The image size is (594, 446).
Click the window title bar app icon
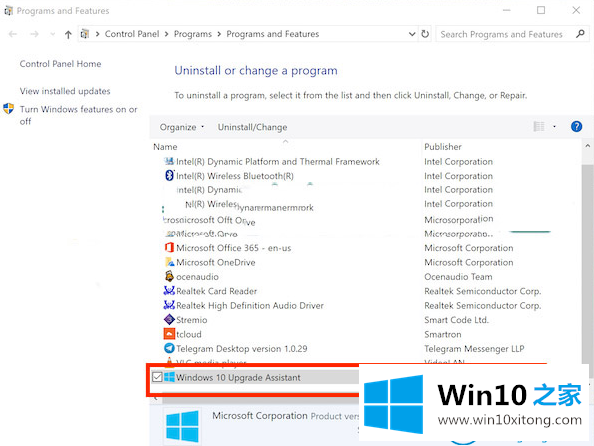[8, 11]
